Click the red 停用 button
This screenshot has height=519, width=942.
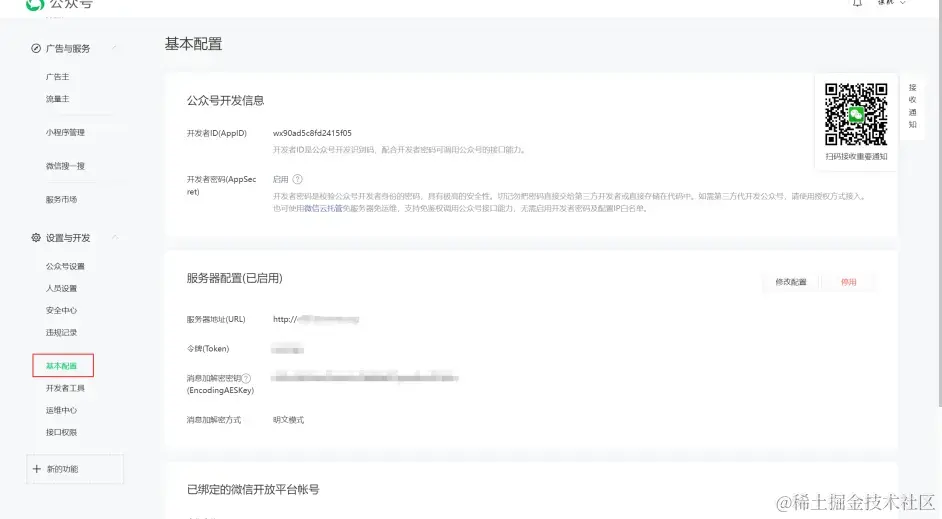point(848,282)
